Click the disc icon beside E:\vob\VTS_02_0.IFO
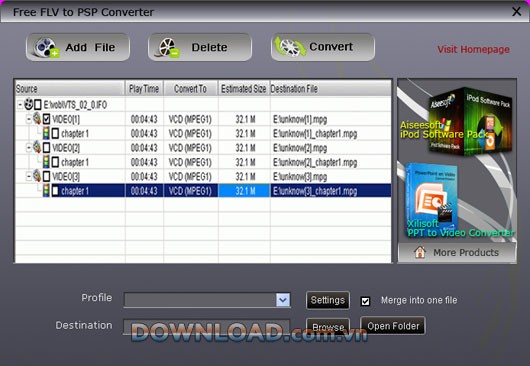 pos(29,104)
